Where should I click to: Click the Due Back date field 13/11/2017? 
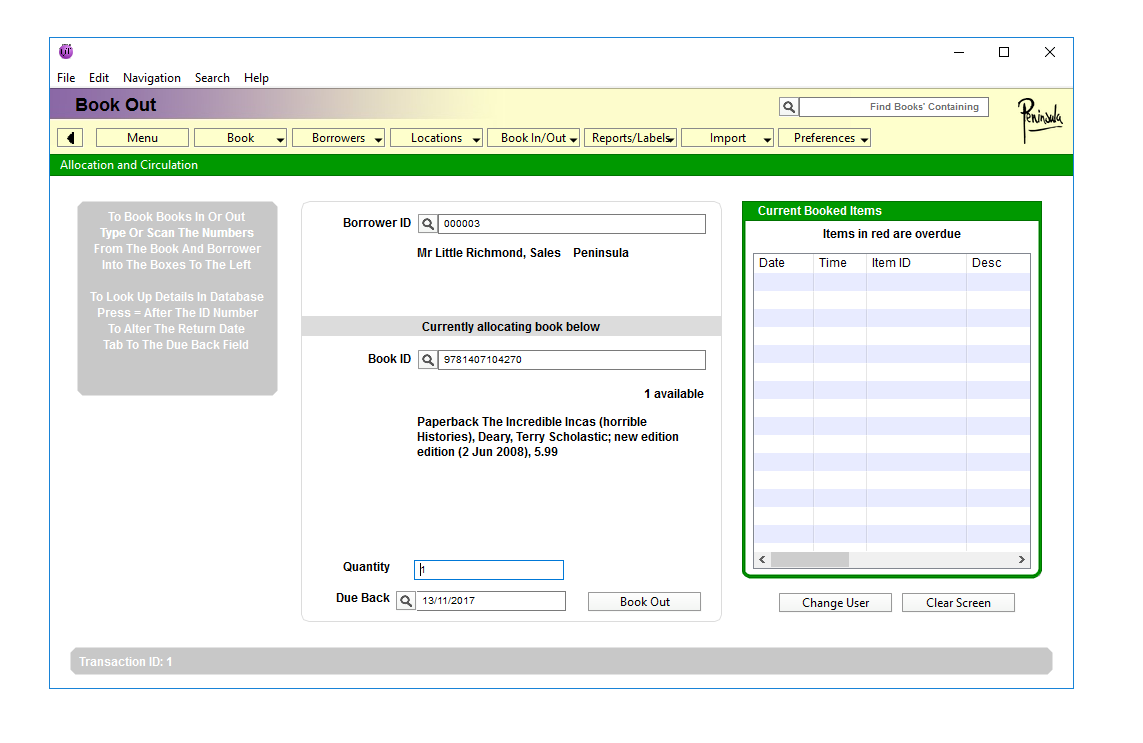pos(491,601)
